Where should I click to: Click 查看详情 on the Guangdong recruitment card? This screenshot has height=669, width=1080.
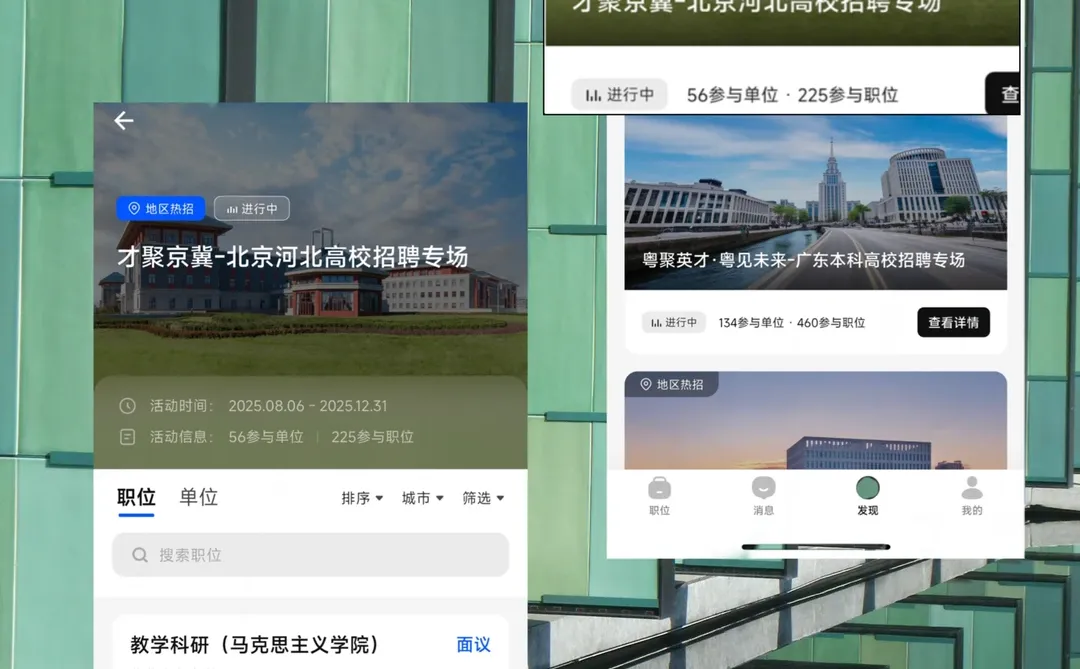click(x=953, y=322)
